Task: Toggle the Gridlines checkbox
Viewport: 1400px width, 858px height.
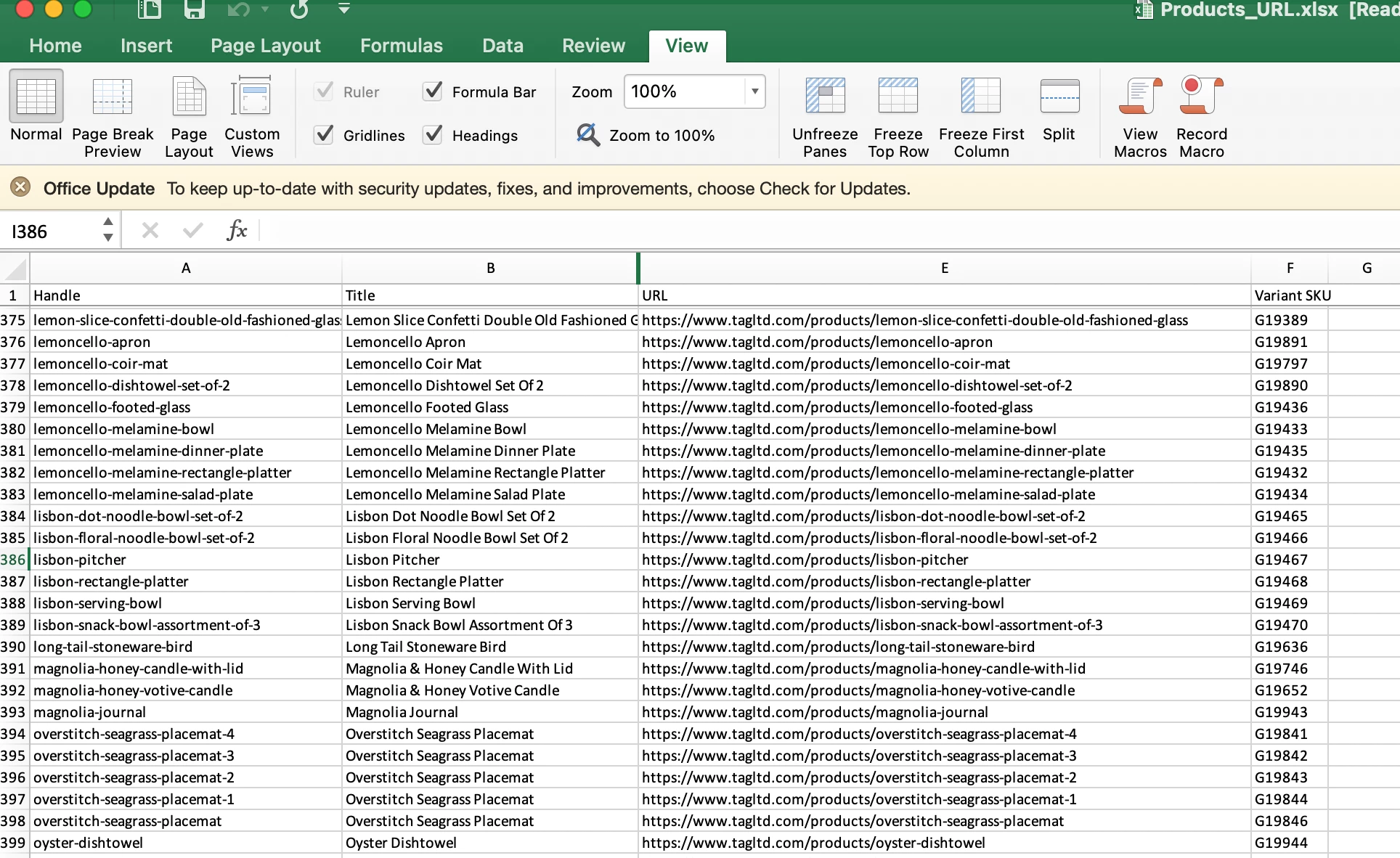Action: [x=324, y=135]
